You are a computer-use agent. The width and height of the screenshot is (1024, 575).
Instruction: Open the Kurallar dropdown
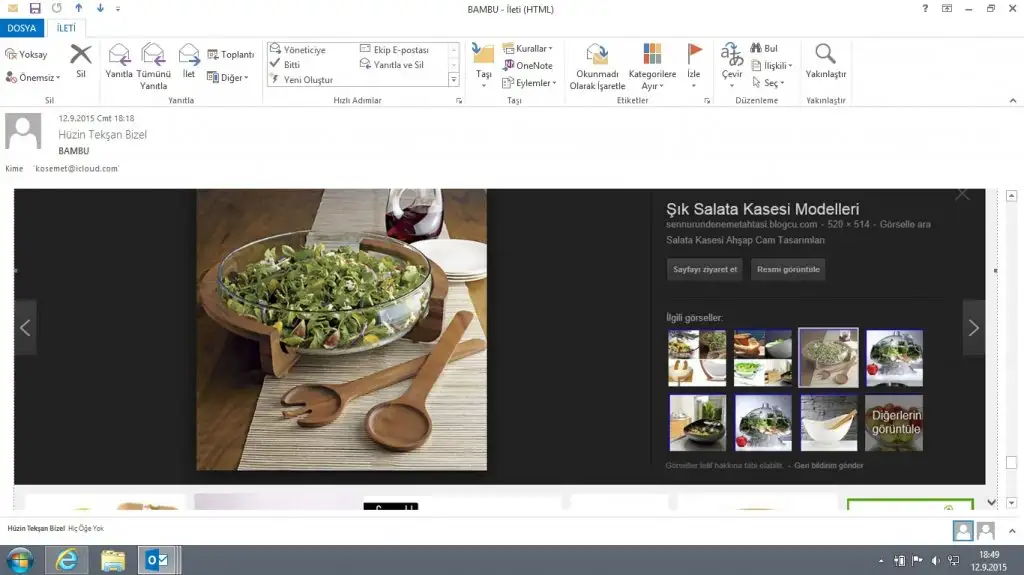point(528,48)
